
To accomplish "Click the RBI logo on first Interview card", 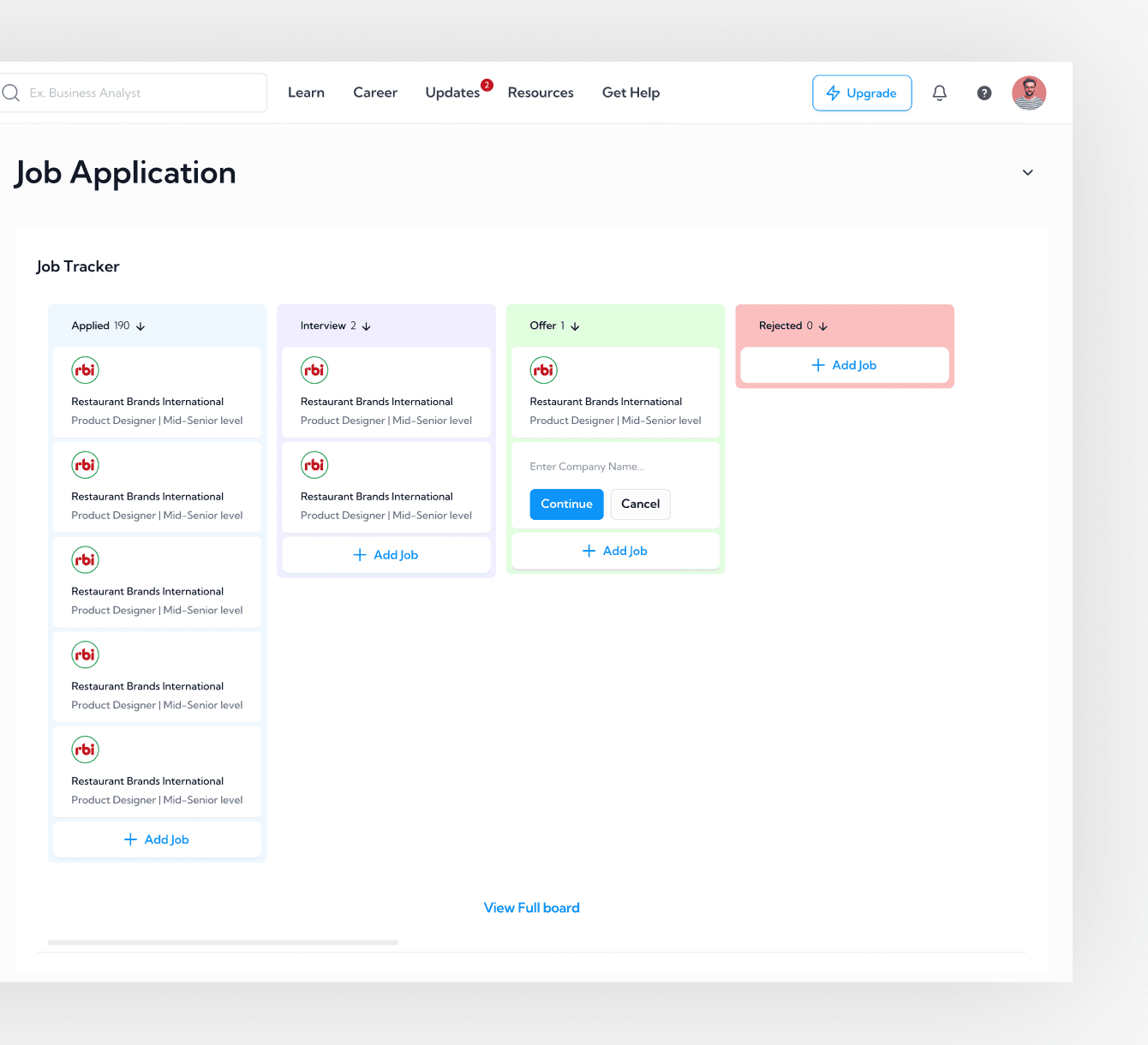I will tap(314, 370).
